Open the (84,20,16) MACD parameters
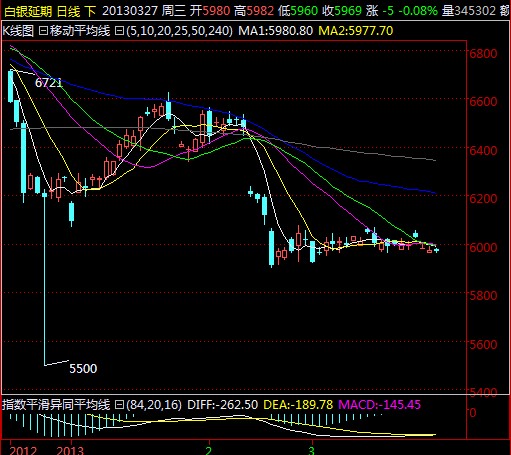The height and width of the screenshot is (455, 511). coord(154,405)
